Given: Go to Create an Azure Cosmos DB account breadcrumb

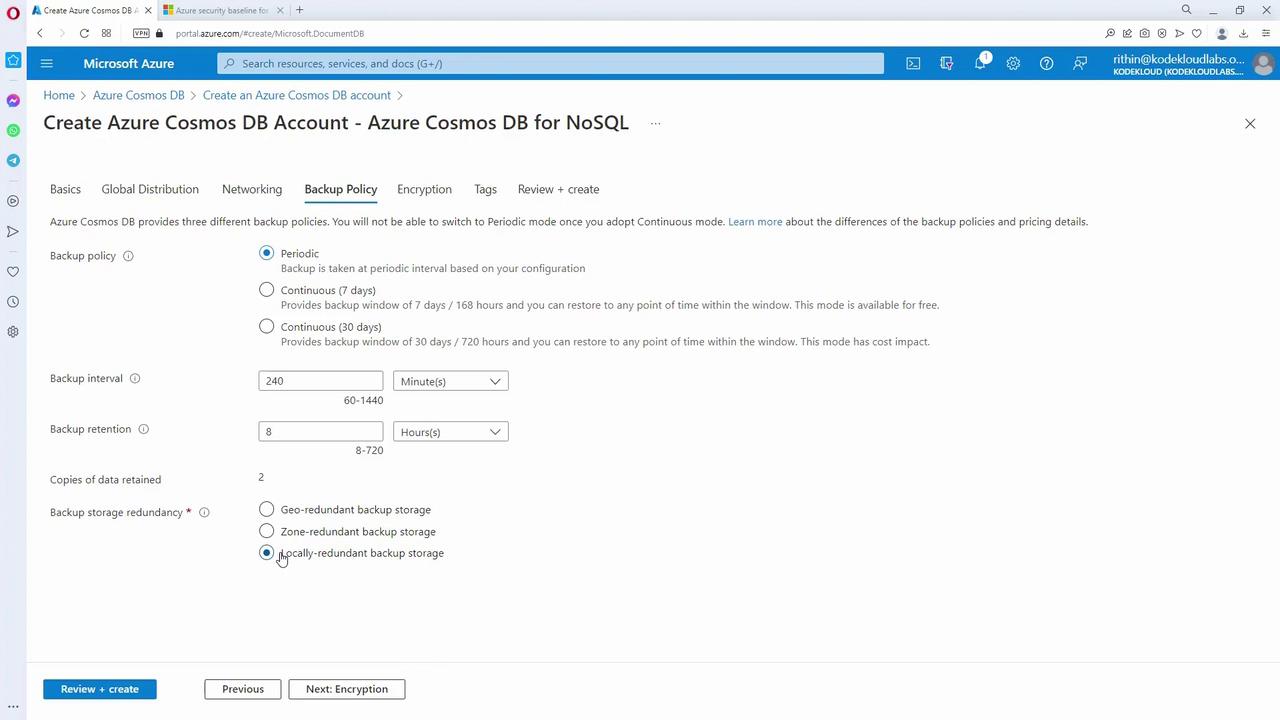Looking at the screenshot, I should pyautogui.click(x=297, y=95).
